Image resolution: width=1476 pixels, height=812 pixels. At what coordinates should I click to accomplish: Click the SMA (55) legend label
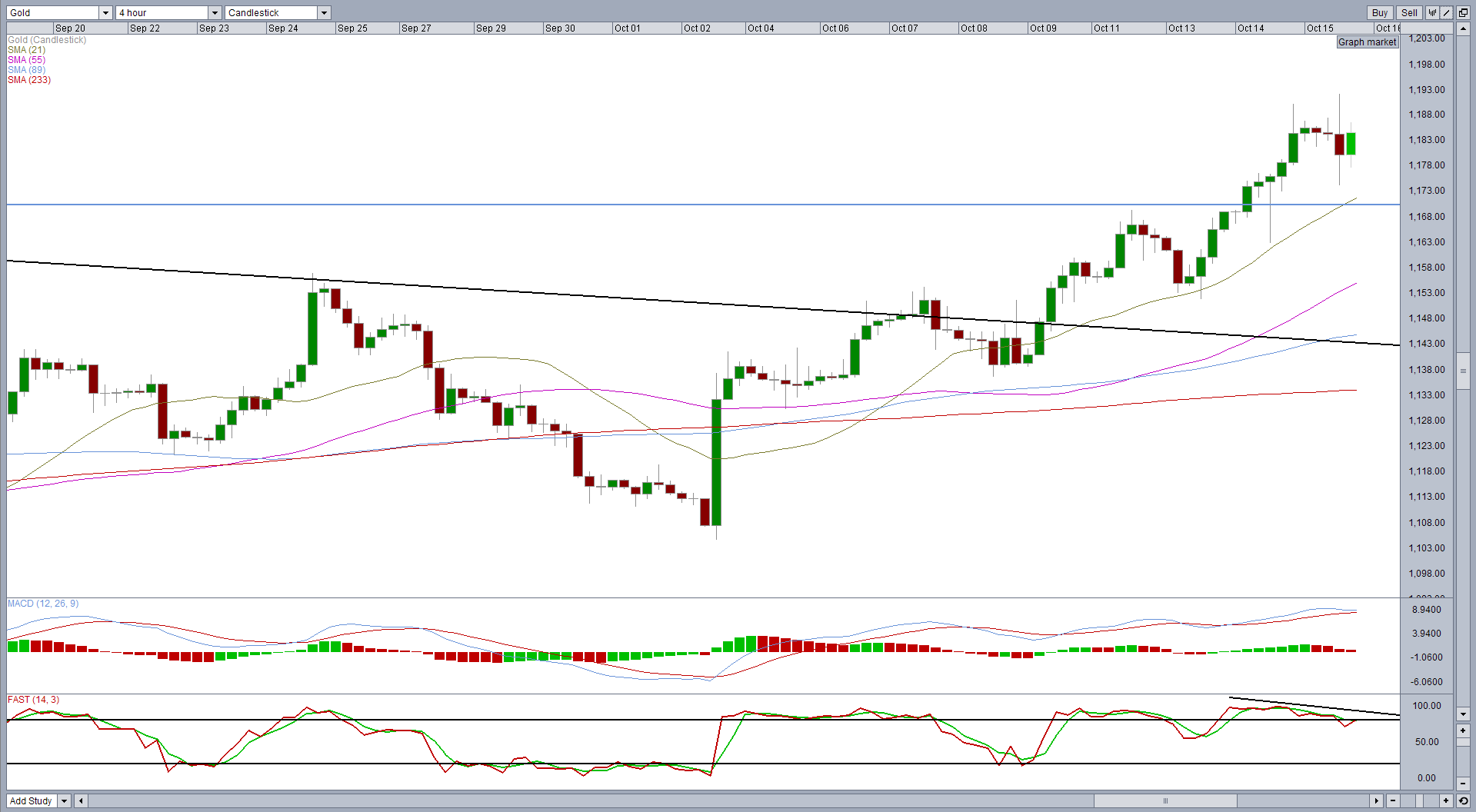26,60
